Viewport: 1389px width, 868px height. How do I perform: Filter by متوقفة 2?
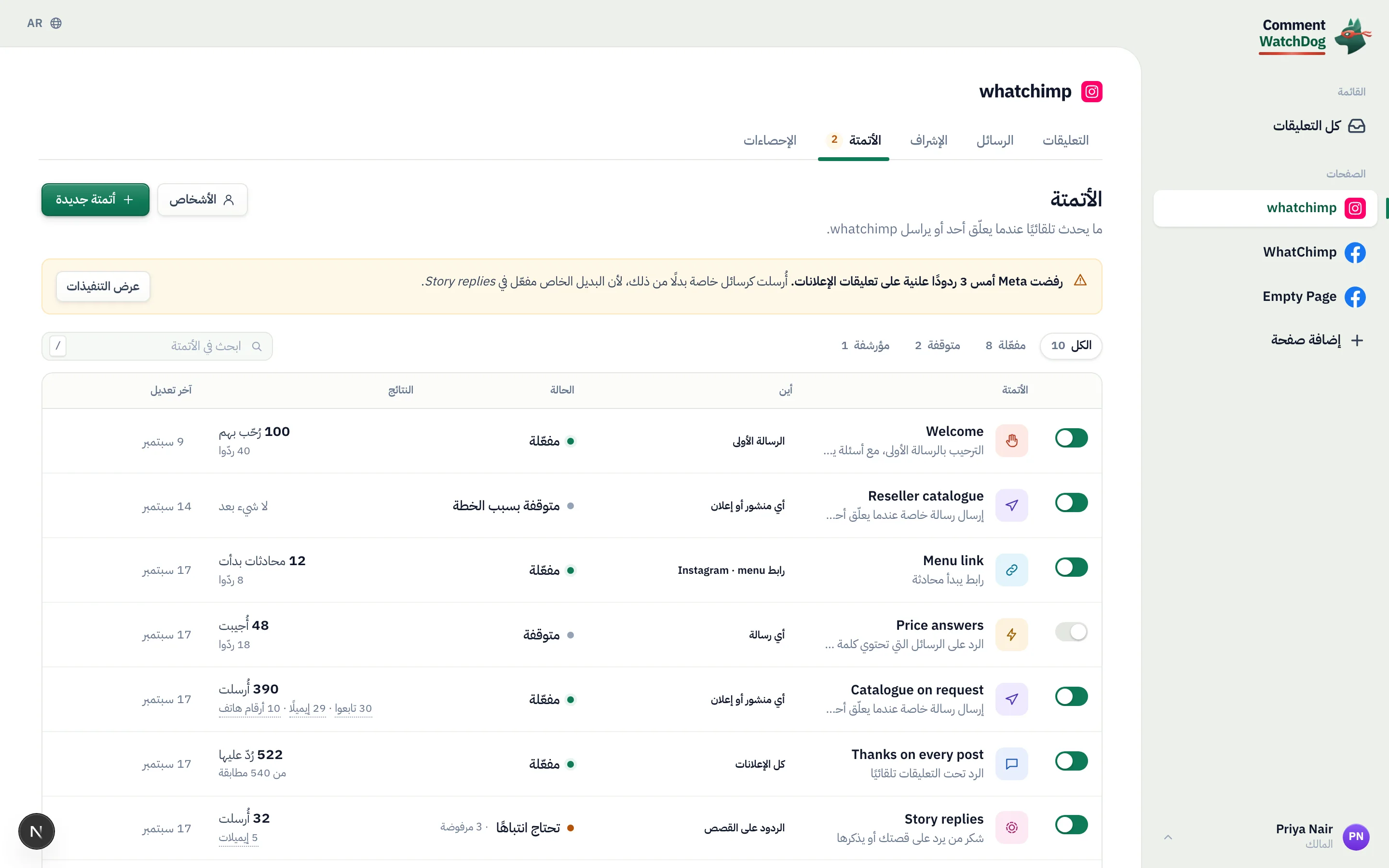937,346
